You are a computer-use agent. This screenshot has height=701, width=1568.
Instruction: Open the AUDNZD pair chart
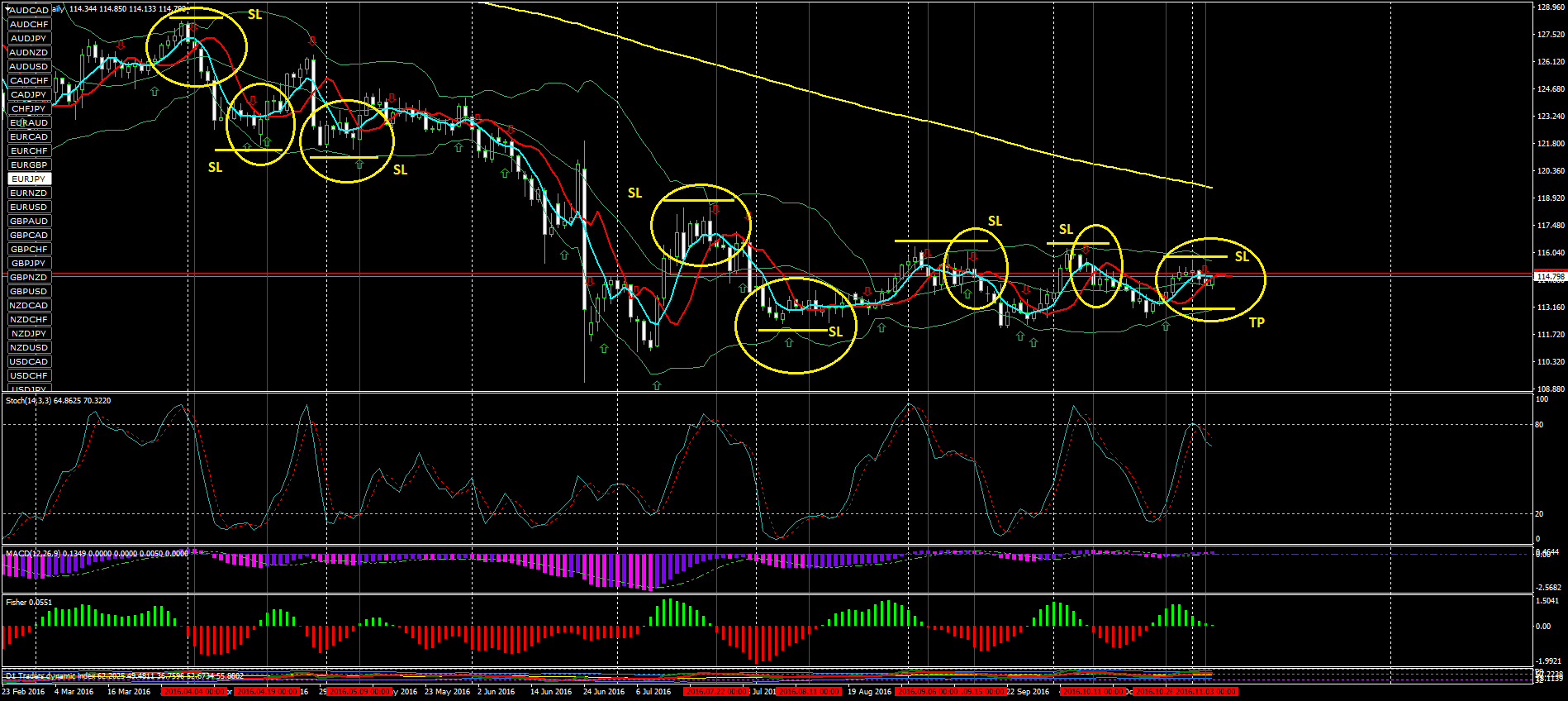click(x=29, y=52)
